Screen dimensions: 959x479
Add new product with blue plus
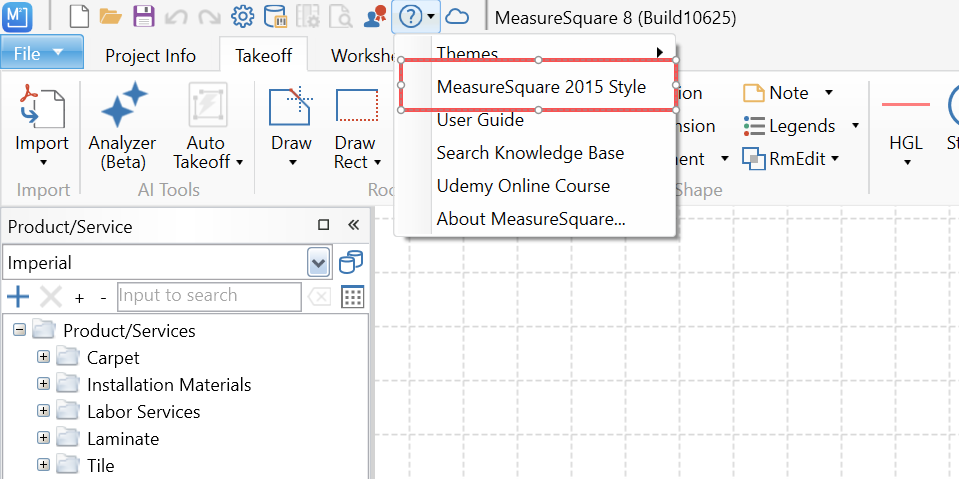pos(18,297)
